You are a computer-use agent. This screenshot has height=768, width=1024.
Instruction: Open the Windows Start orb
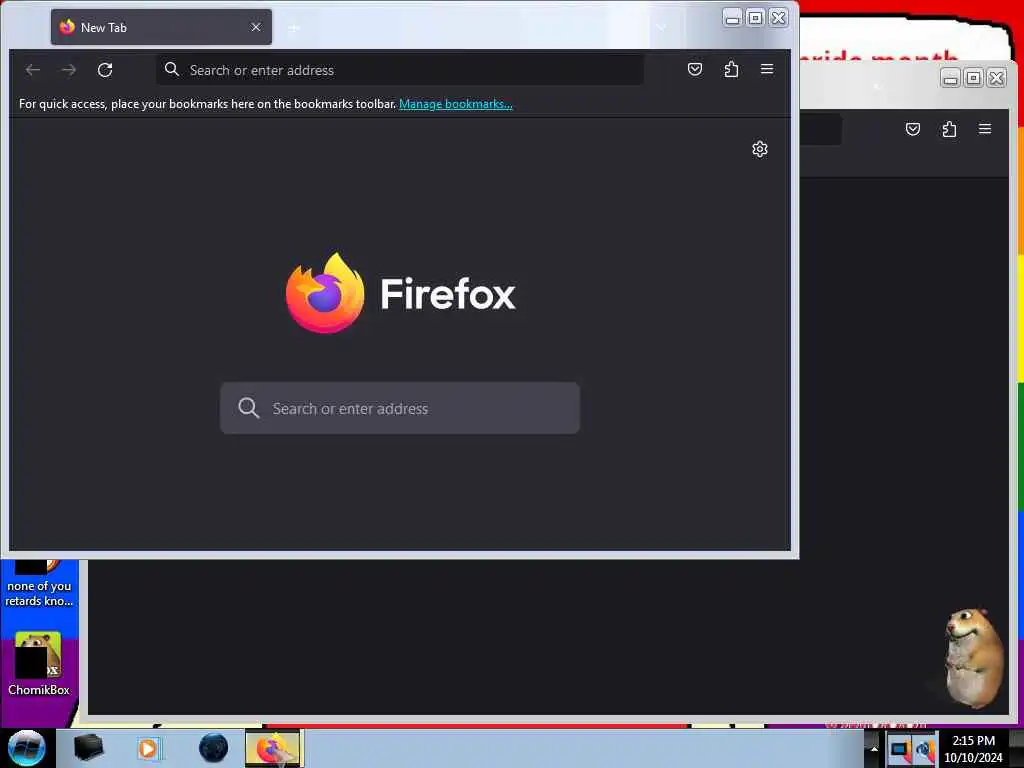[x=27, y=748]
